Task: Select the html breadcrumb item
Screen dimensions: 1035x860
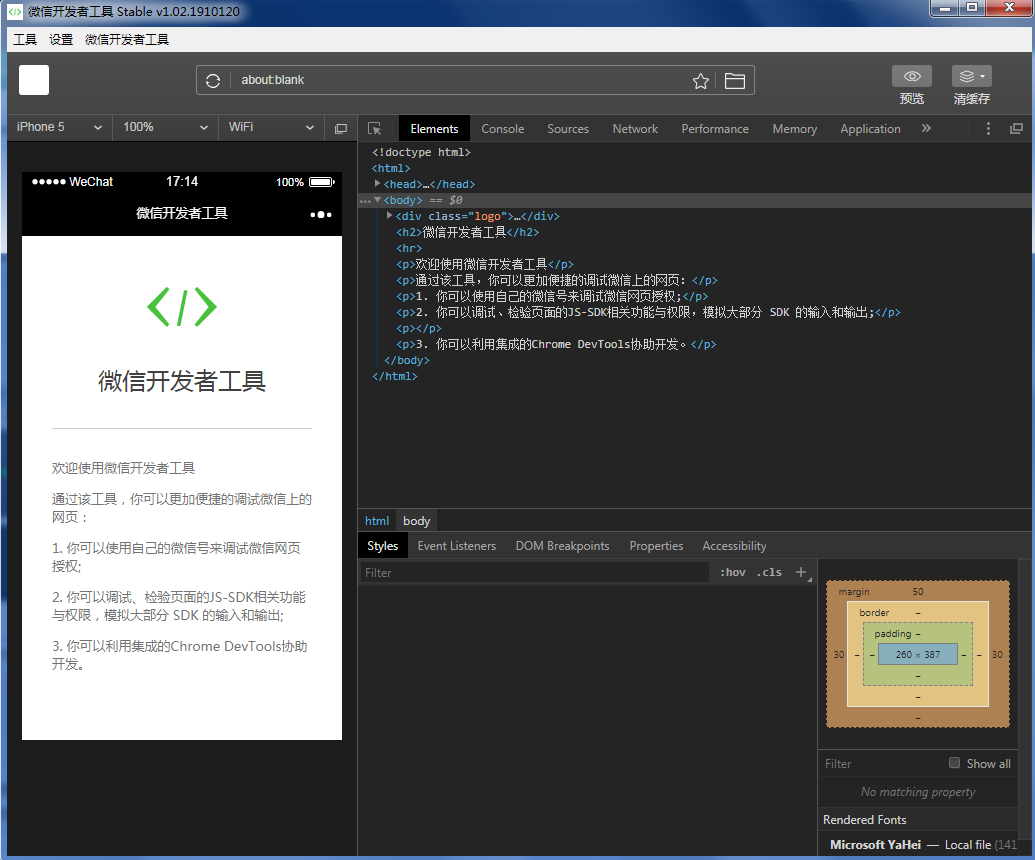Action: pyautogui.click(x=377, y=521)
